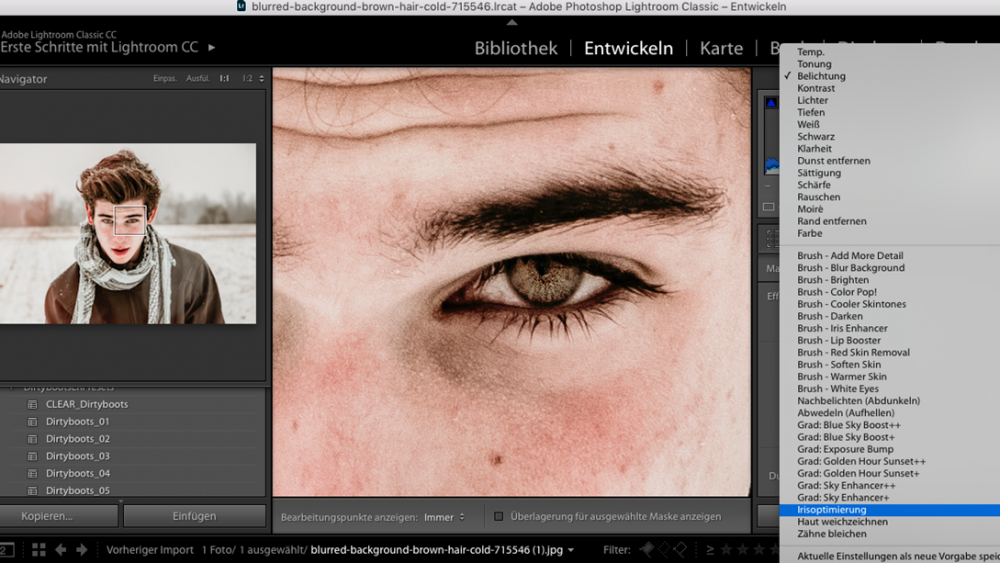Image resolution: width=1000 pixels, height=563 pixels.
Task: Switch to the Bibliothek module
Action: click(515, 48)
